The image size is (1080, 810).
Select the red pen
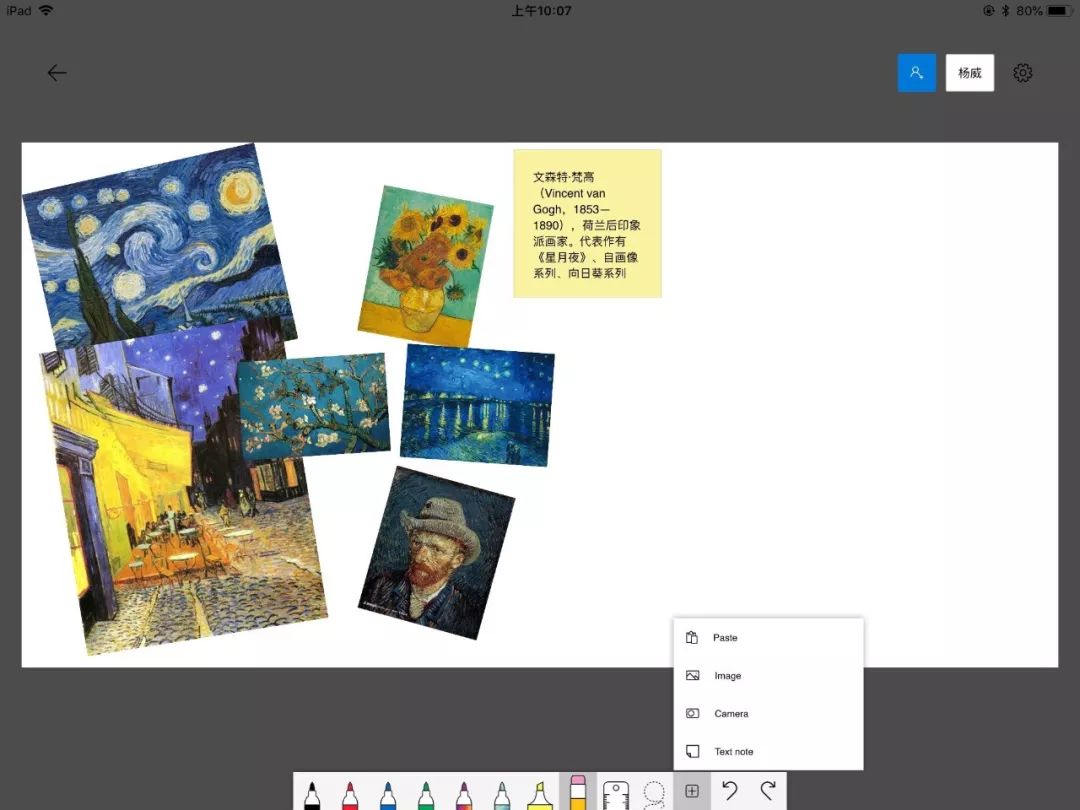[x=350, y=794]
